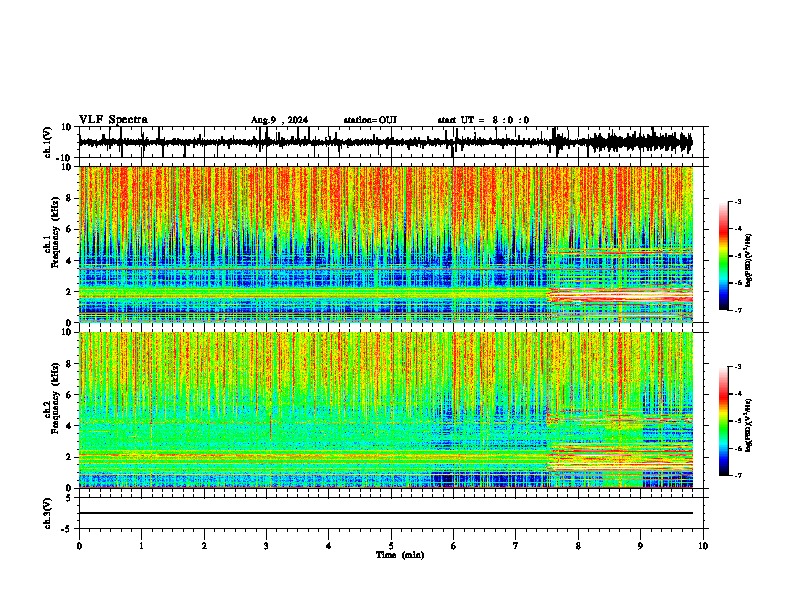Click the flat ch.3 voltage trace line
The width and height of the screenshot is (792, 612).
pos(385,513)
